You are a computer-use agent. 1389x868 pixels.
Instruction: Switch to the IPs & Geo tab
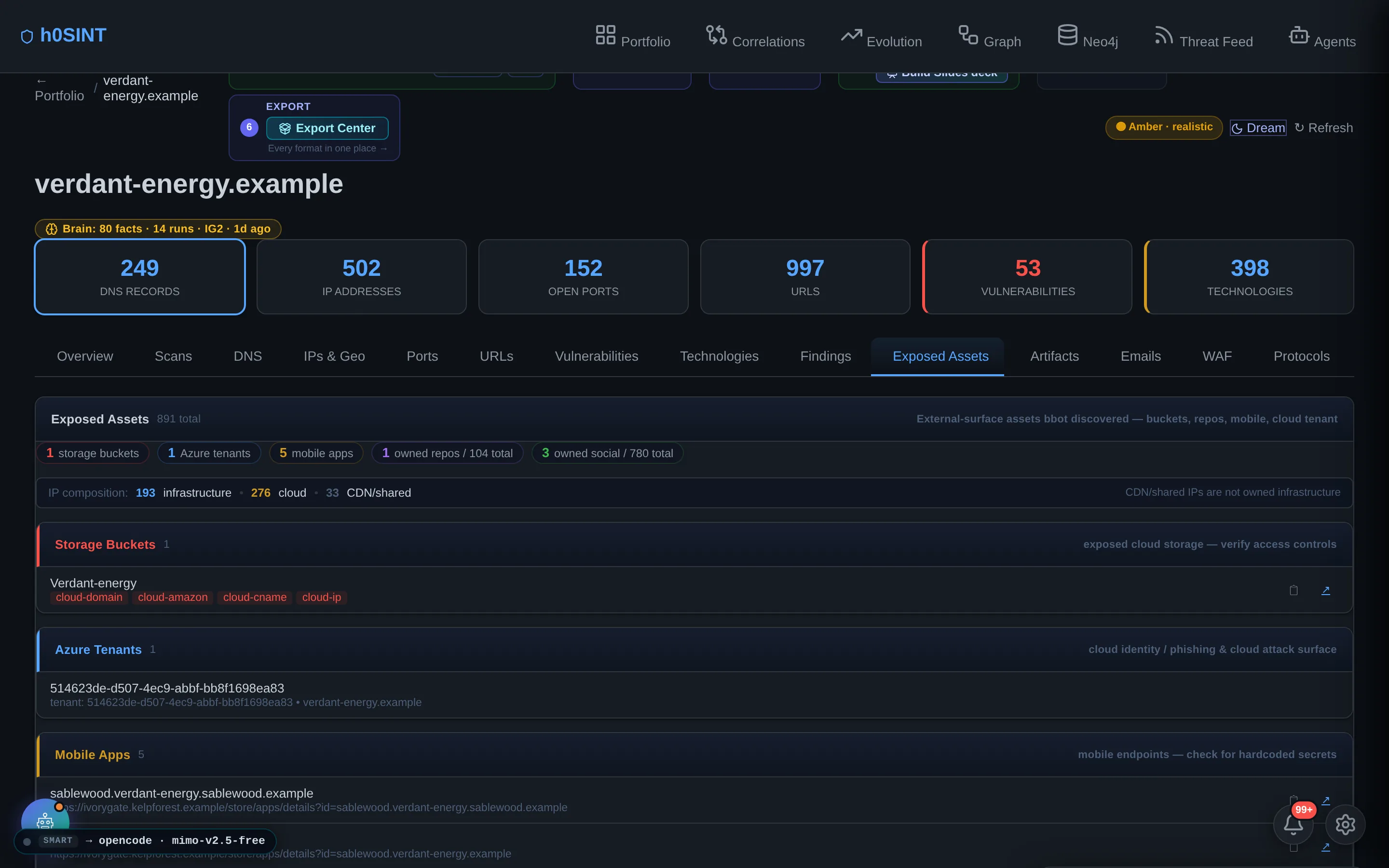pos(334,356)
